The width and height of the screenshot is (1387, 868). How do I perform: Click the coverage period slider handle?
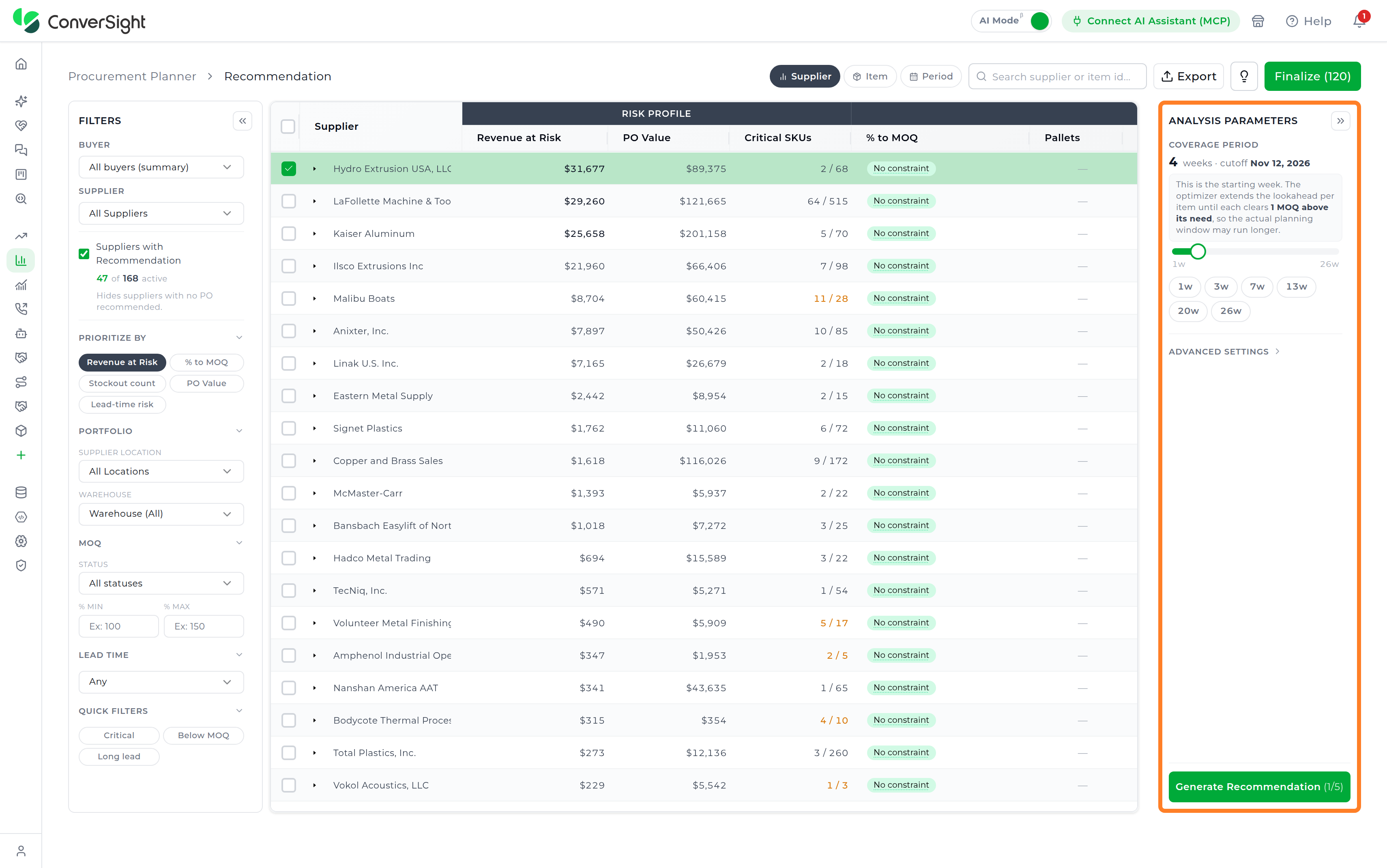click(1198, 251)
